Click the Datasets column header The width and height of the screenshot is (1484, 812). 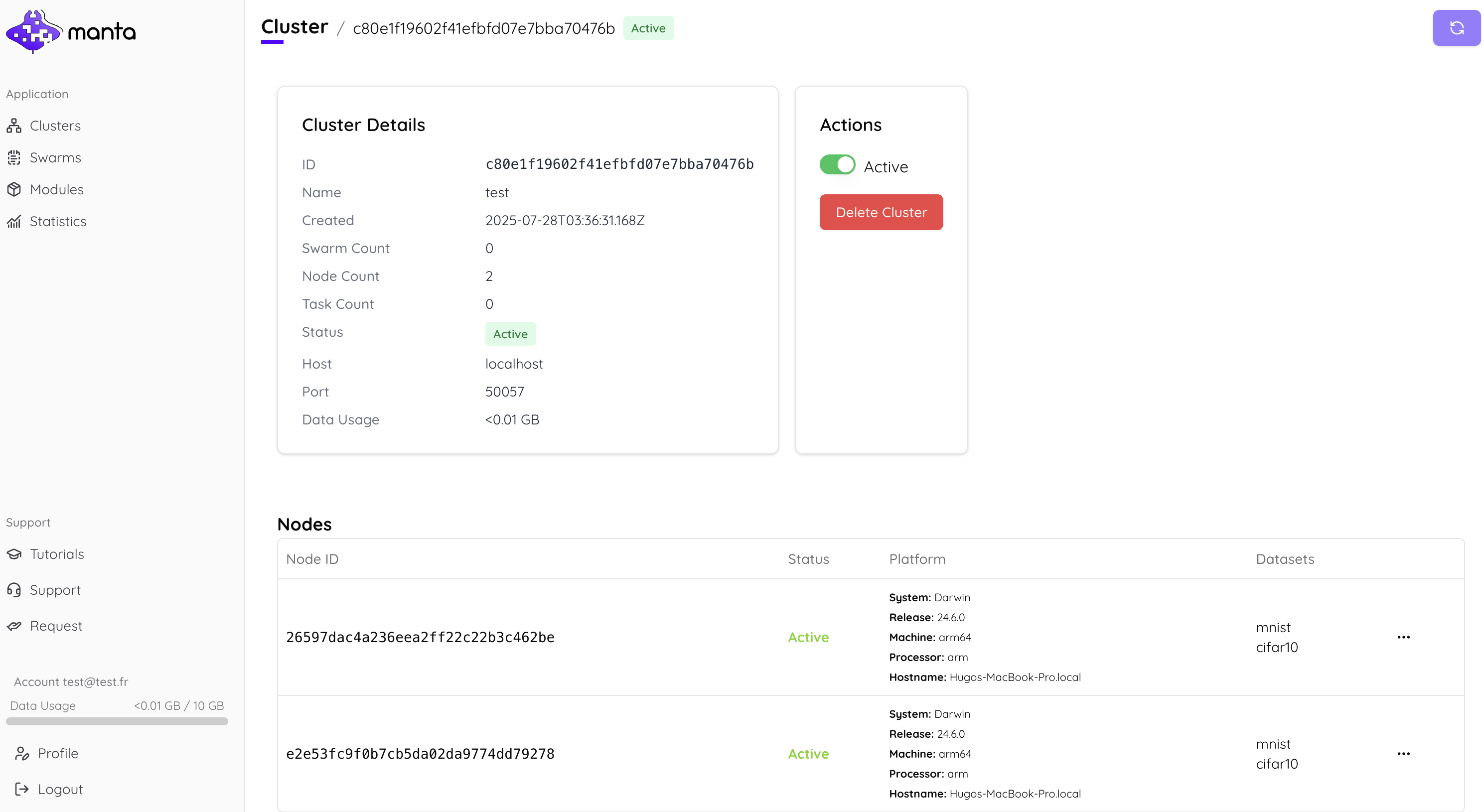click(x=1285, y=559)
